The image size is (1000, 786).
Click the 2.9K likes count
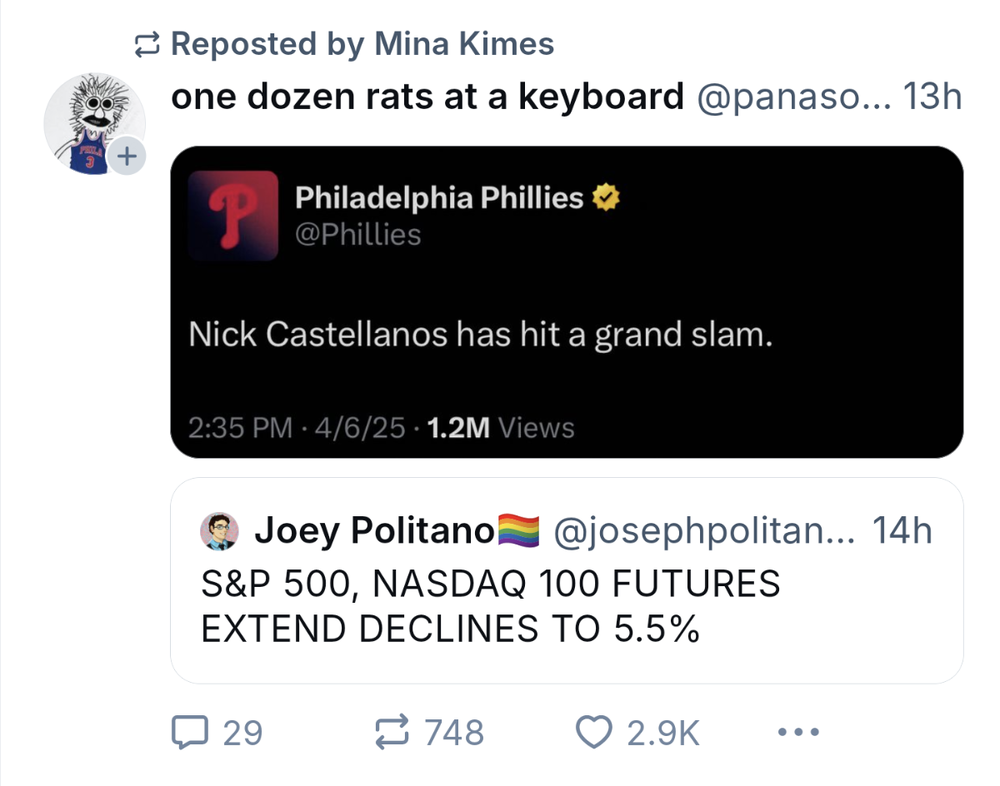coord(661,731)
